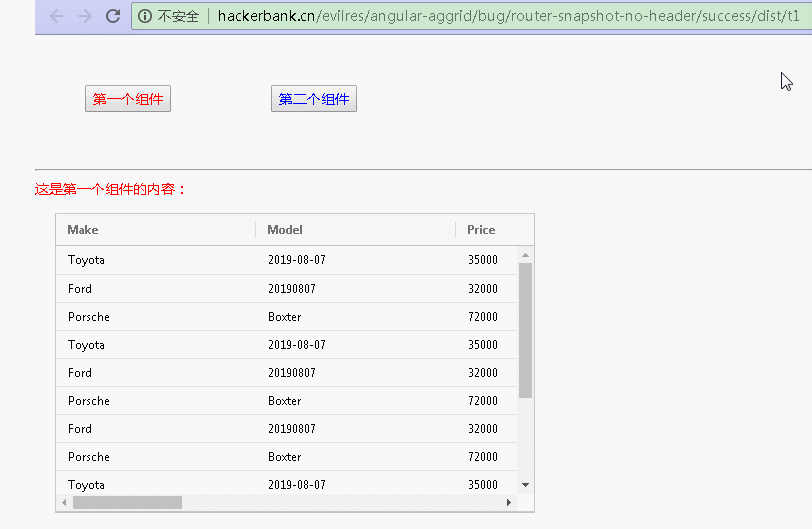Click the 第二个组件 button

tap(314, 98)
